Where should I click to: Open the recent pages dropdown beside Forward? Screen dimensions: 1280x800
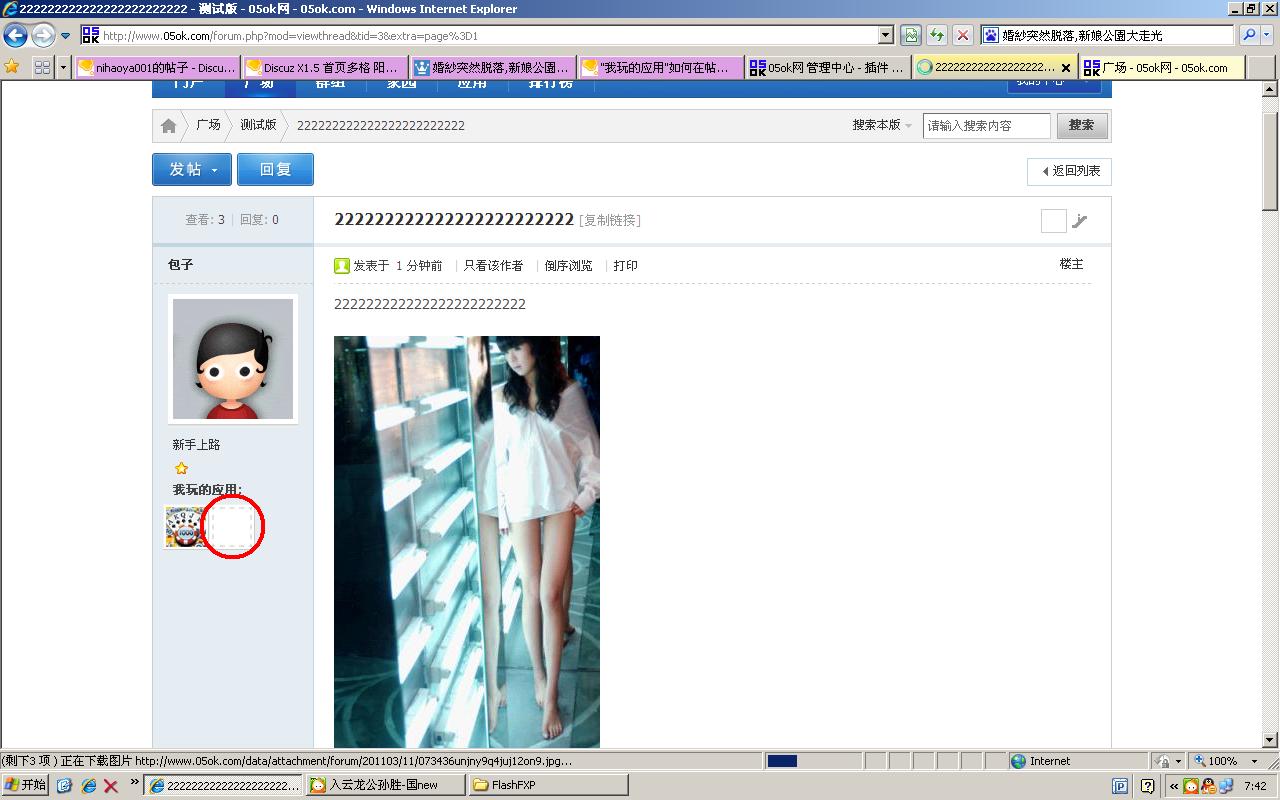coord(66,36)
